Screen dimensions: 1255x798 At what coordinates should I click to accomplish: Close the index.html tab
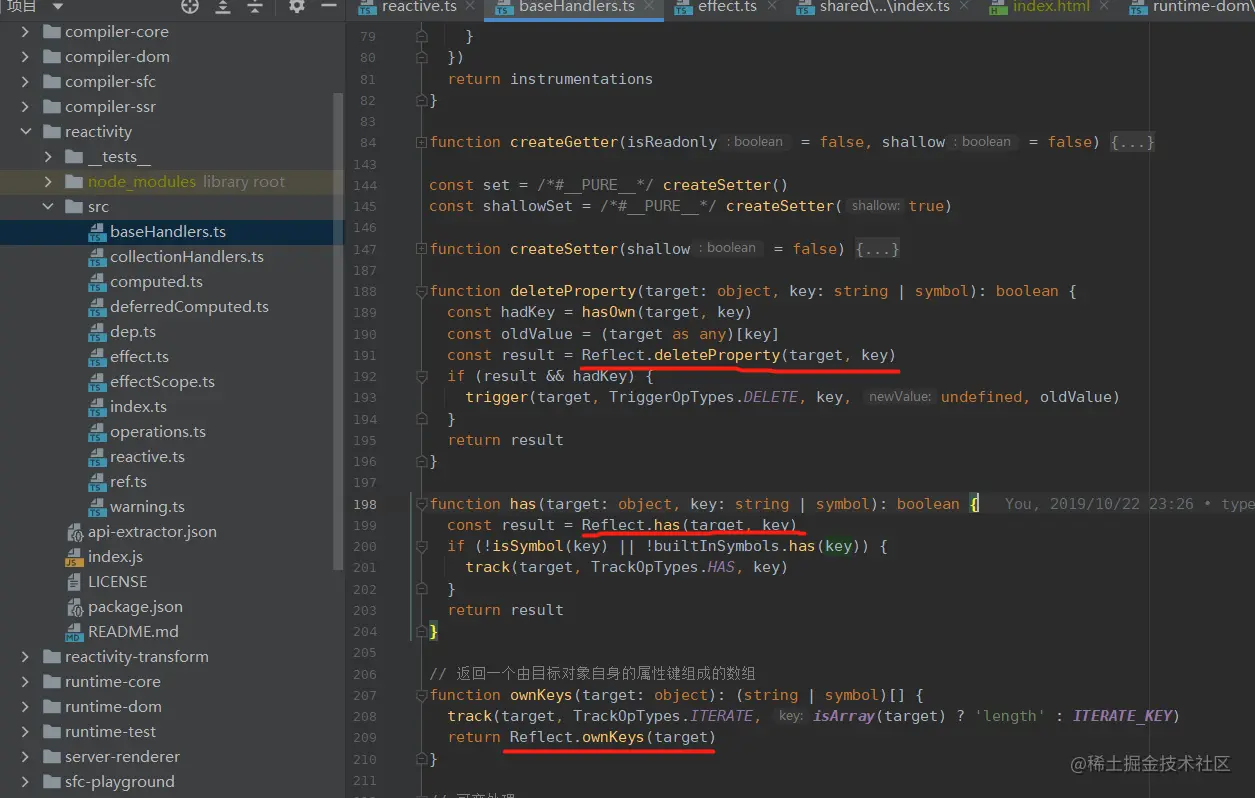click(x=1105, y=6)
